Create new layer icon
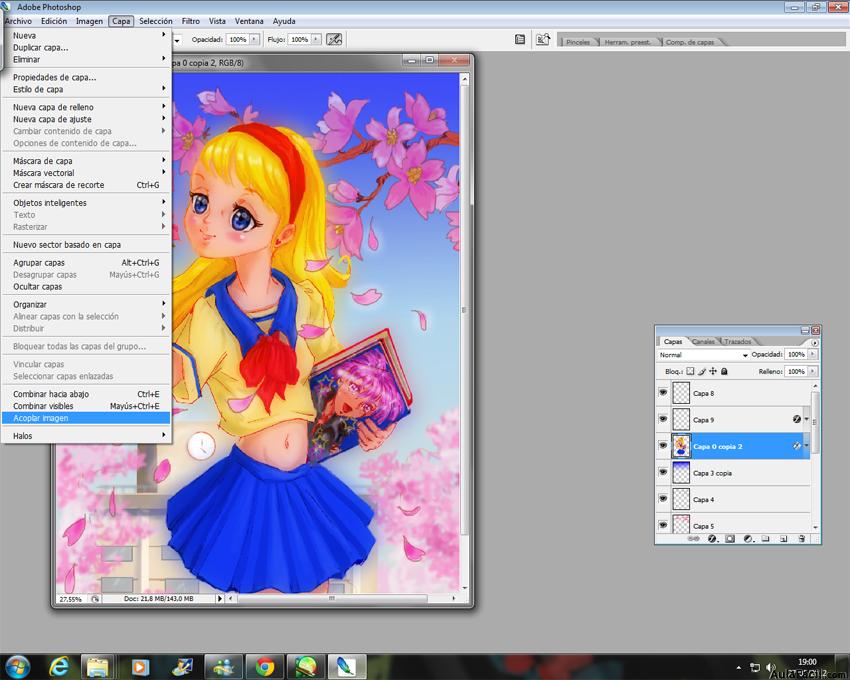This screenshot has width=850, height=680. tap(783, 539)
